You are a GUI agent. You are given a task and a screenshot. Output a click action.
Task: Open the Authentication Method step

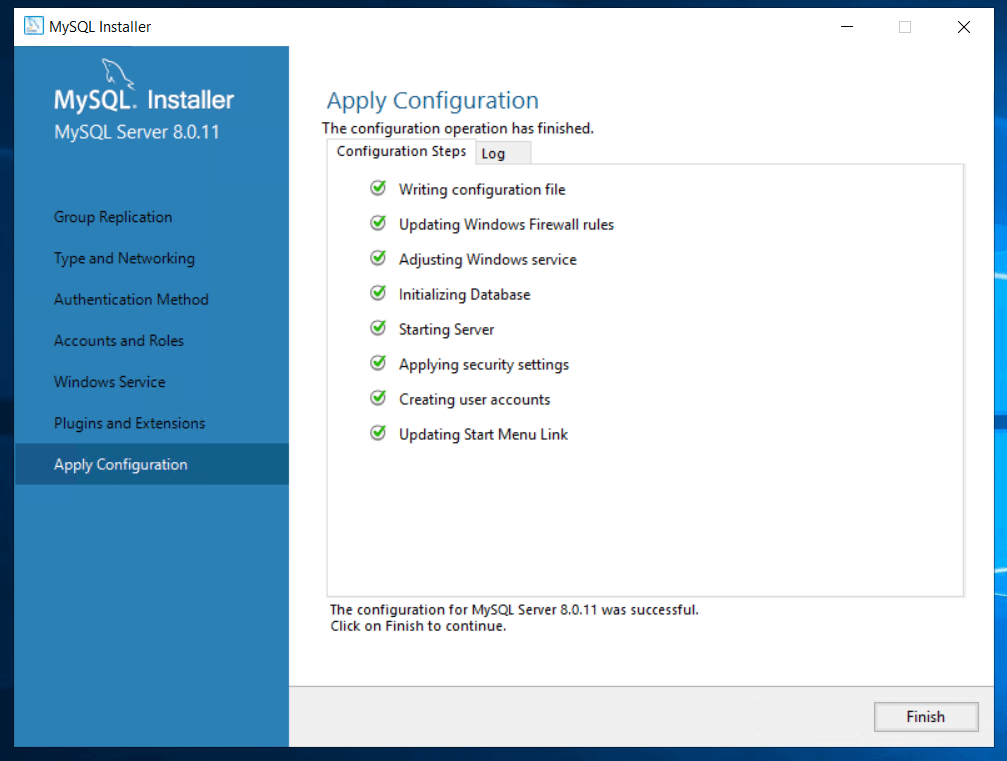pyautogui.click(x=131, y=299)
